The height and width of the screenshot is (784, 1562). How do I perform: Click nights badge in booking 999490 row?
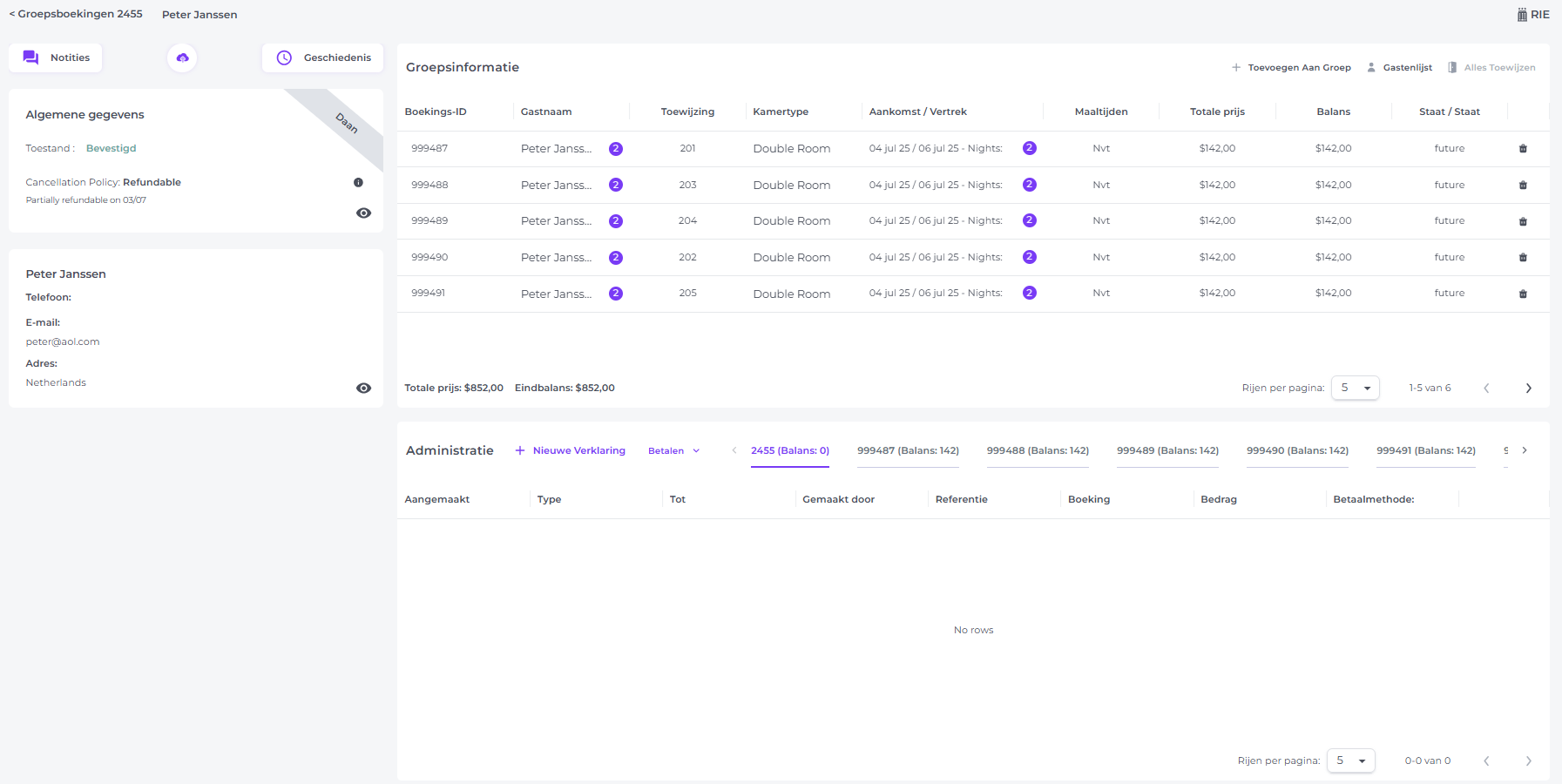(1030, 257)
